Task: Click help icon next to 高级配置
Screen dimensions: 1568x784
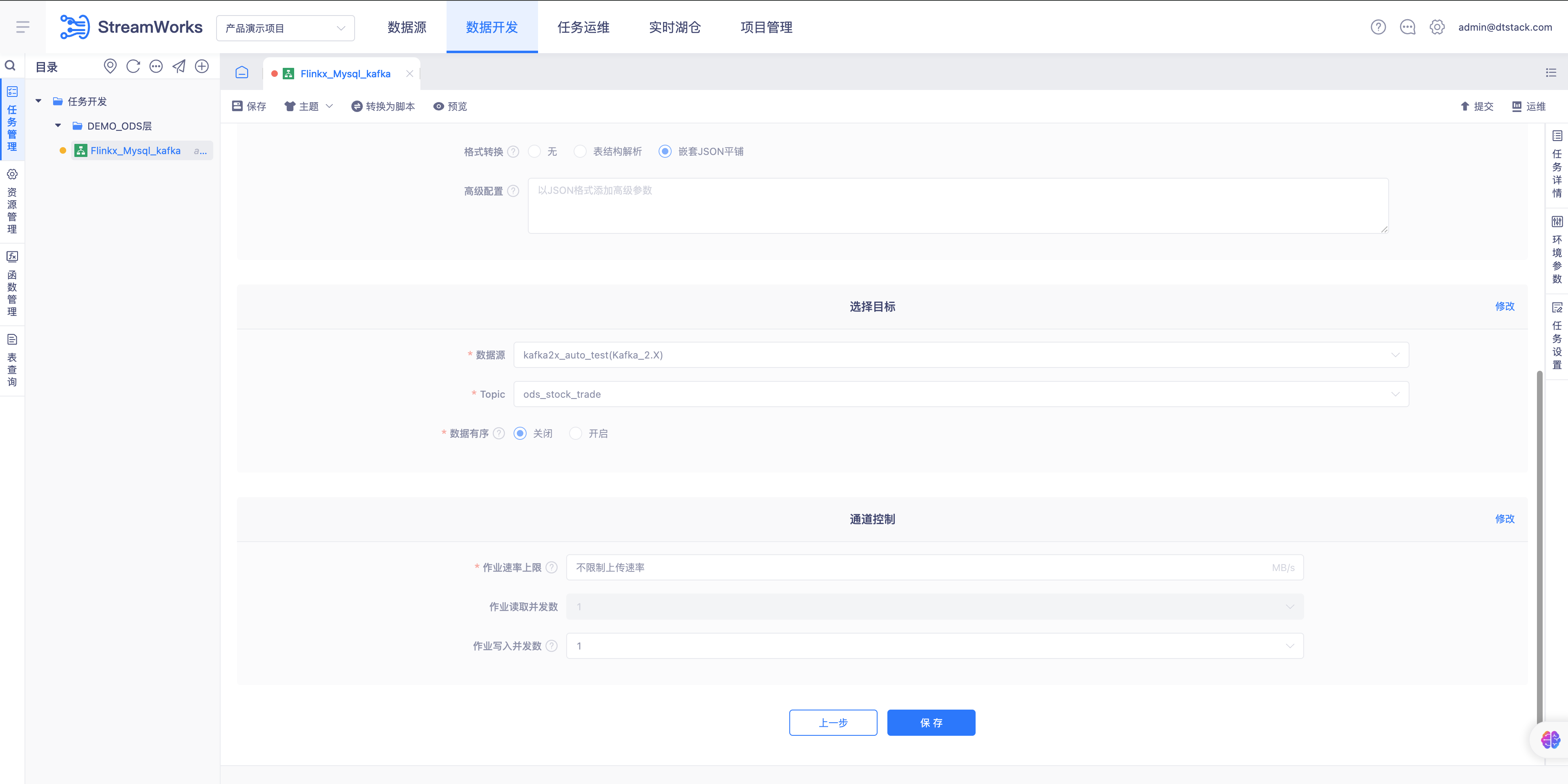Action: (x=513, y=191)
